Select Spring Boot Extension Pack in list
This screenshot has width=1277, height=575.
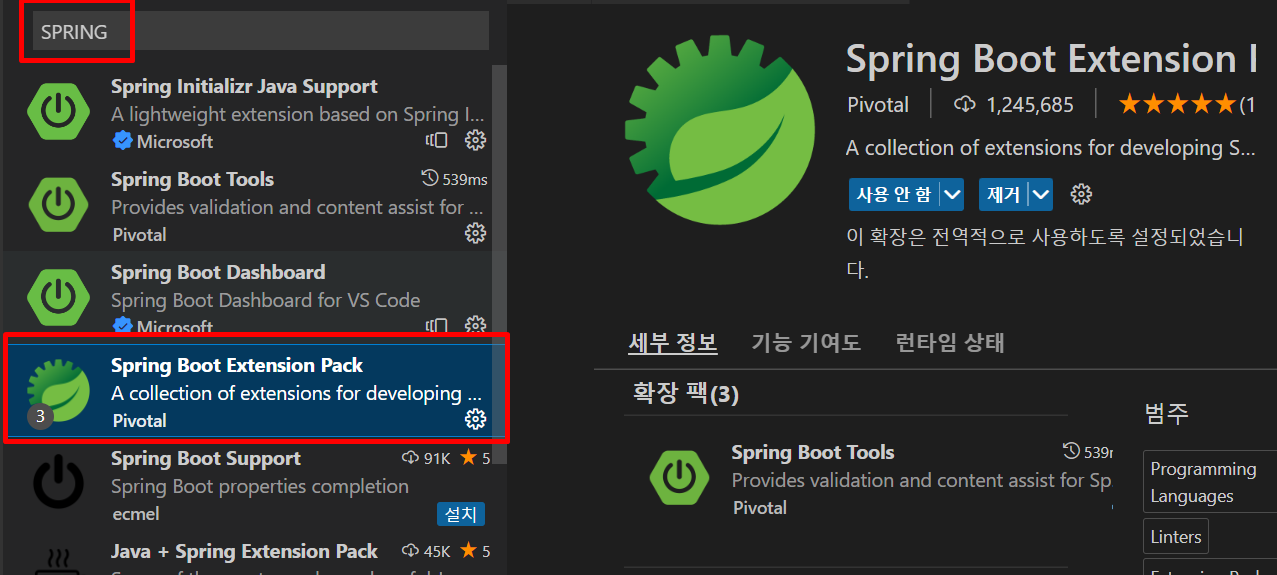click(x=256, y=390)
